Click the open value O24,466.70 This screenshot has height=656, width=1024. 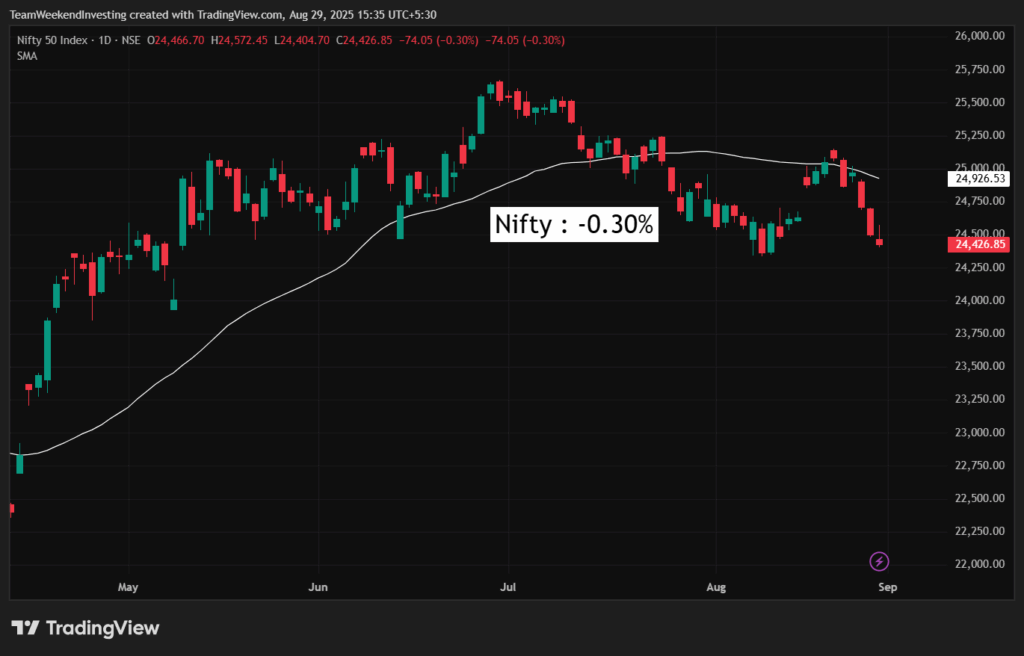[175, 41]
